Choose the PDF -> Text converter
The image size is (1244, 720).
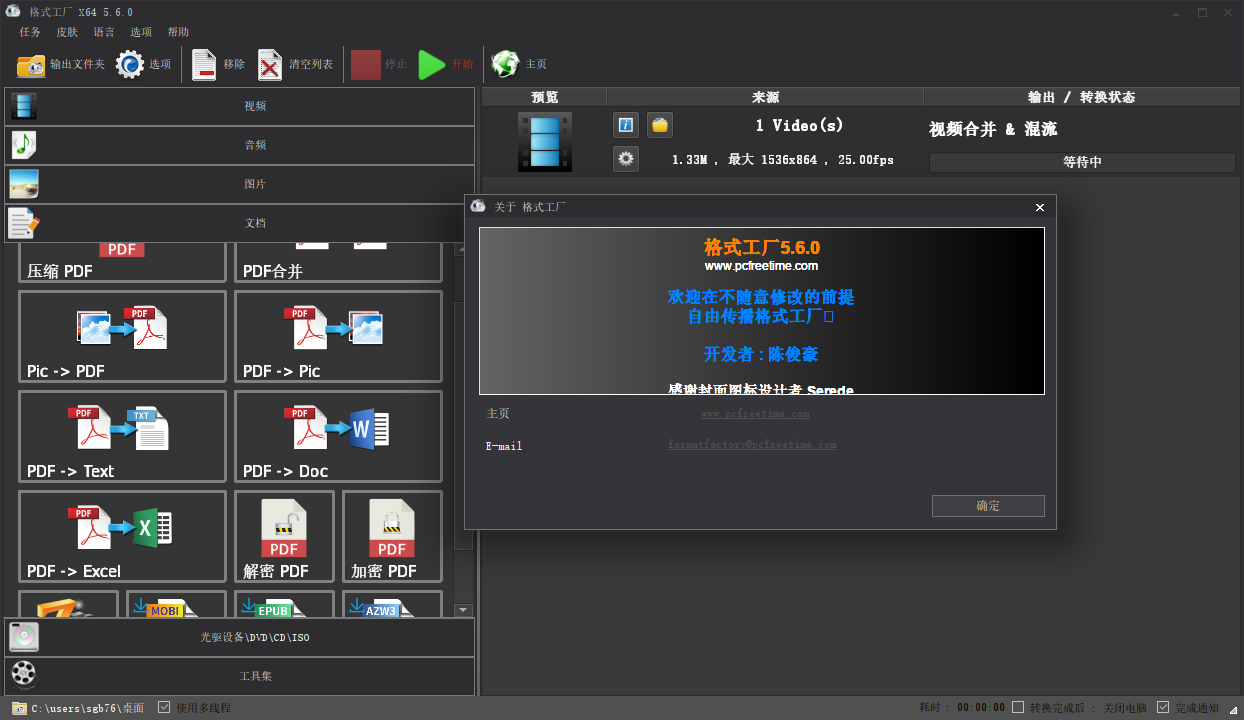coord(122,436)
